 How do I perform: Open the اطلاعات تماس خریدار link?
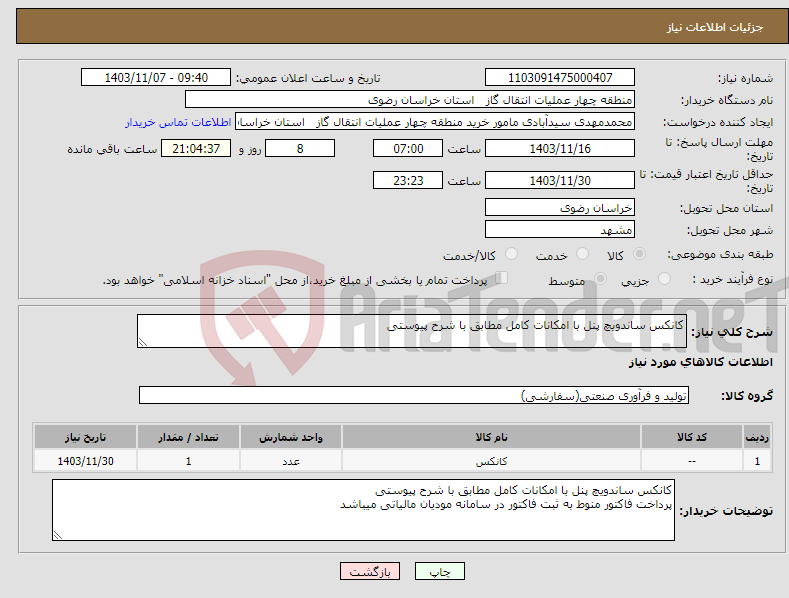point(178,122)
